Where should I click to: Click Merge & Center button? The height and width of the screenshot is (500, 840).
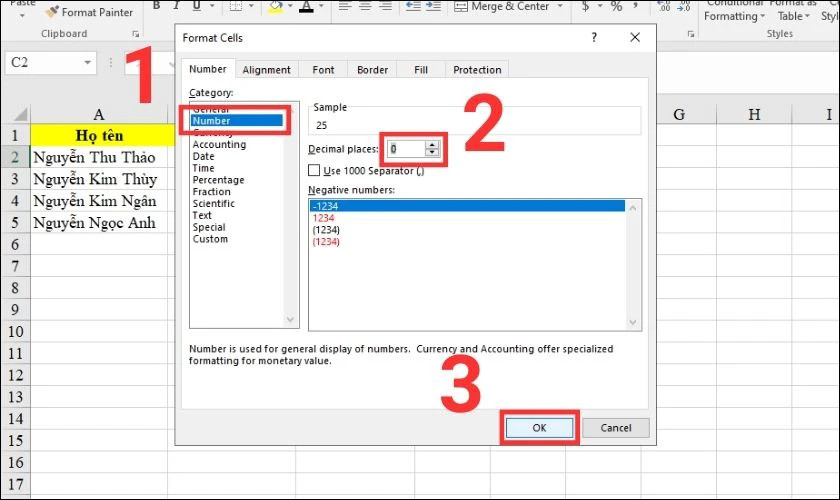[501, 6]
